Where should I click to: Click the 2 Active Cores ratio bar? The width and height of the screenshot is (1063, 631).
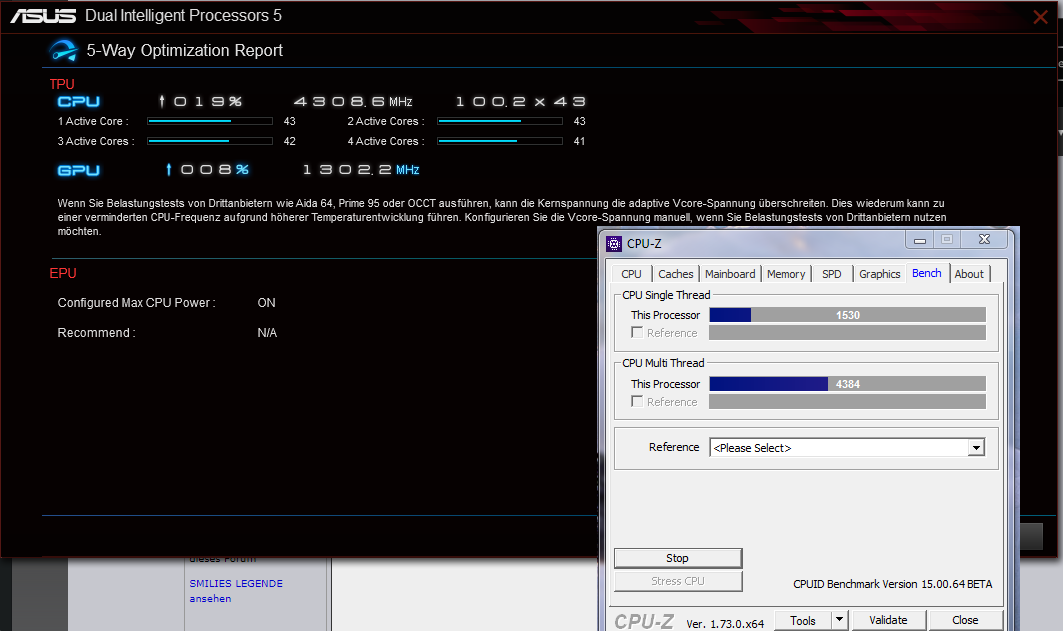[x=500, y=121]
